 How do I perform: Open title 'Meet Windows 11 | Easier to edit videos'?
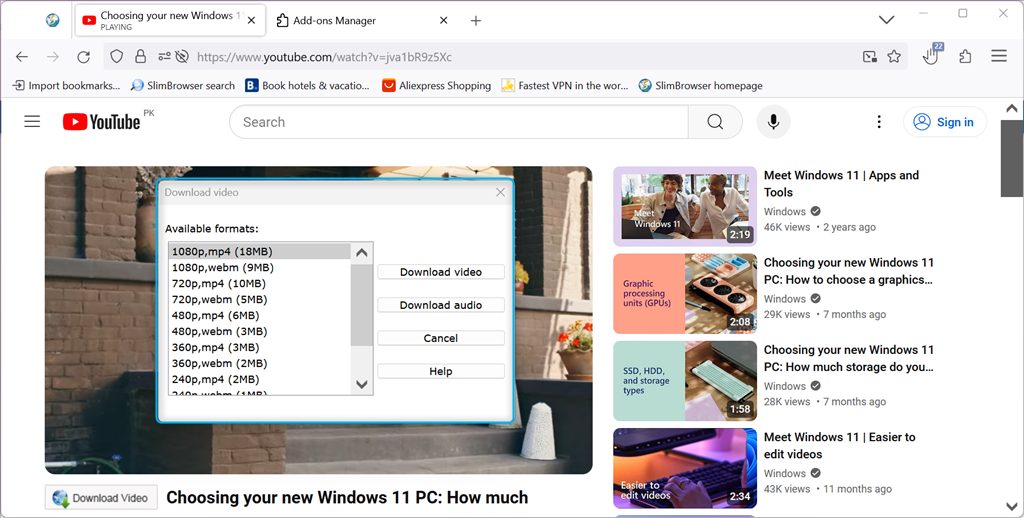840,445
